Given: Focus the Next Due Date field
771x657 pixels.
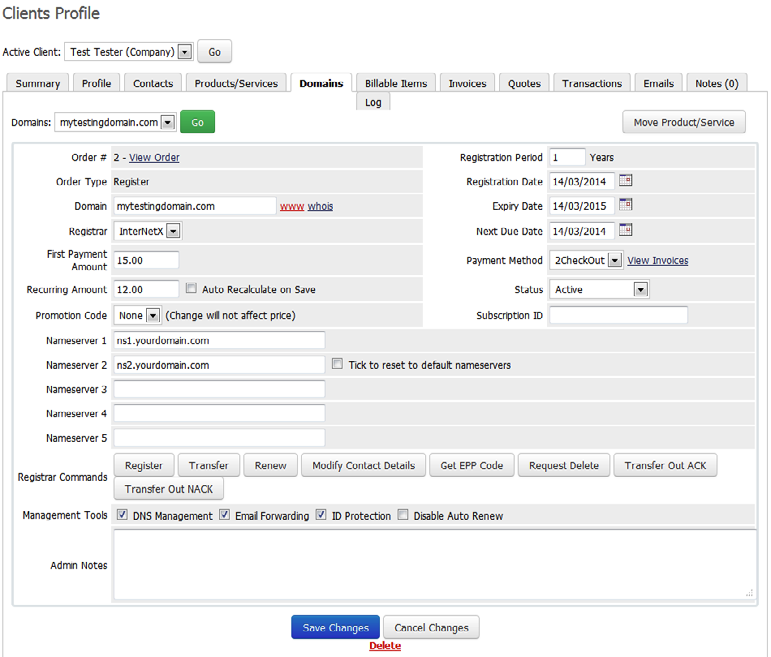Looking at the screenshot, I should click(x=582, y=231).
